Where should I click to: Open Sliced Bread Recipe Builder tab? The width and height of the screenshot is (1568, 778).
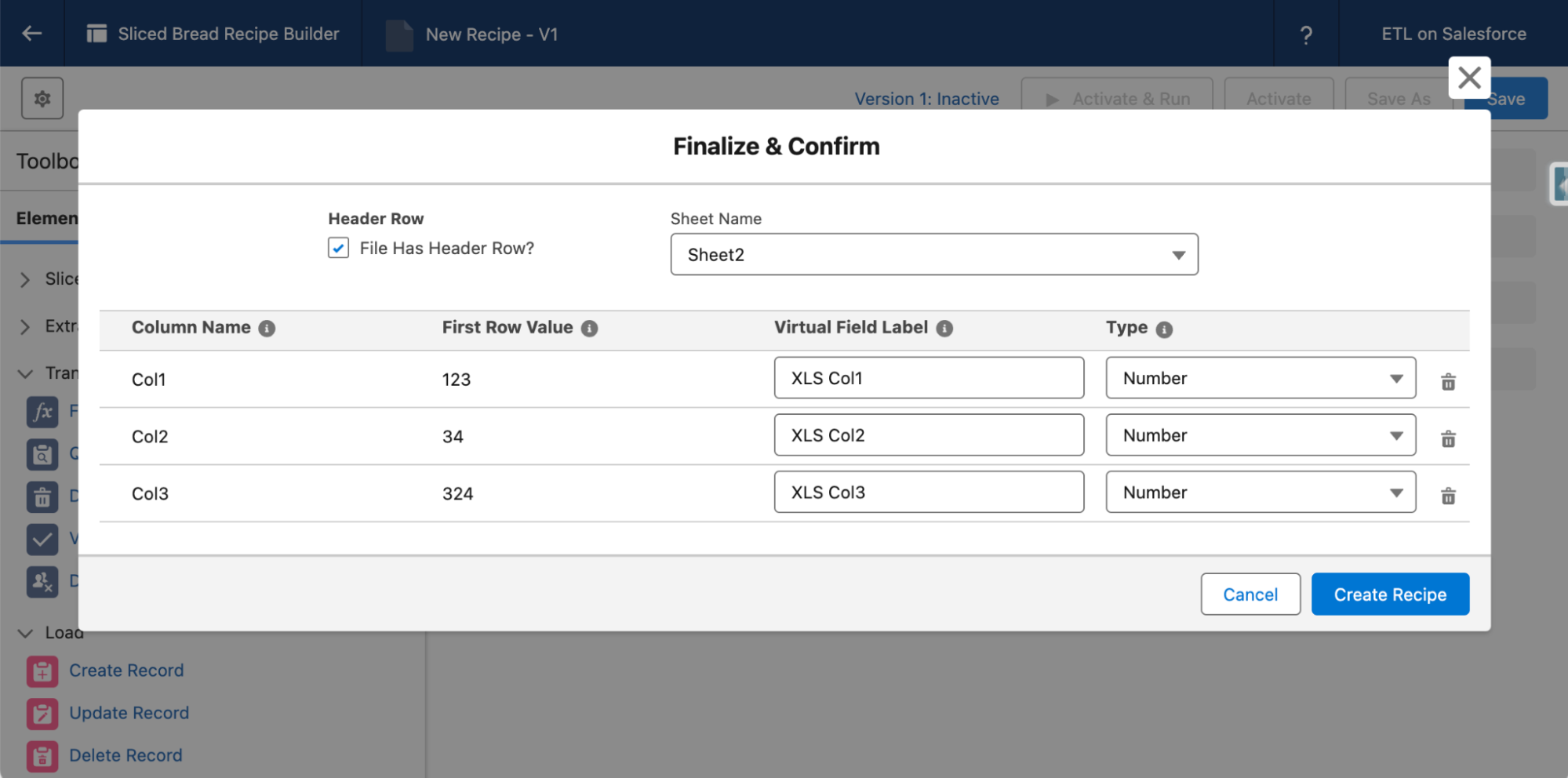pyautogui.click(x=213, y=34)
